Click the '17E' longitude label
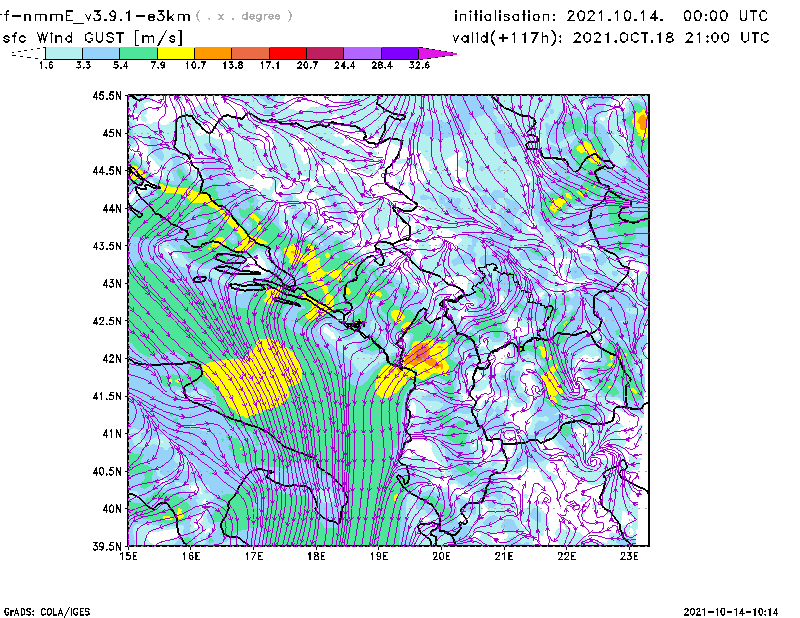 point(254,556)
